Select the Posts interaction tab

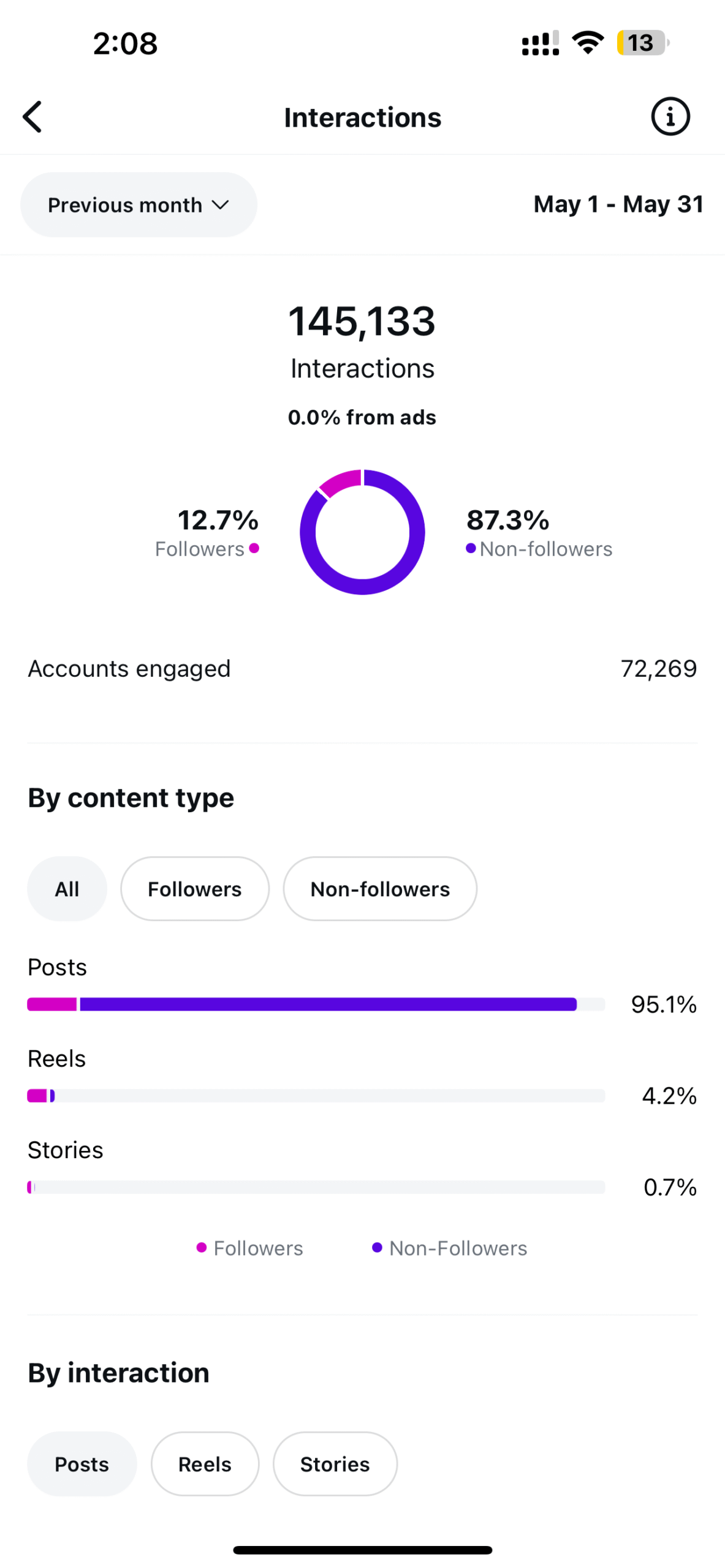tap(82, 1464)
